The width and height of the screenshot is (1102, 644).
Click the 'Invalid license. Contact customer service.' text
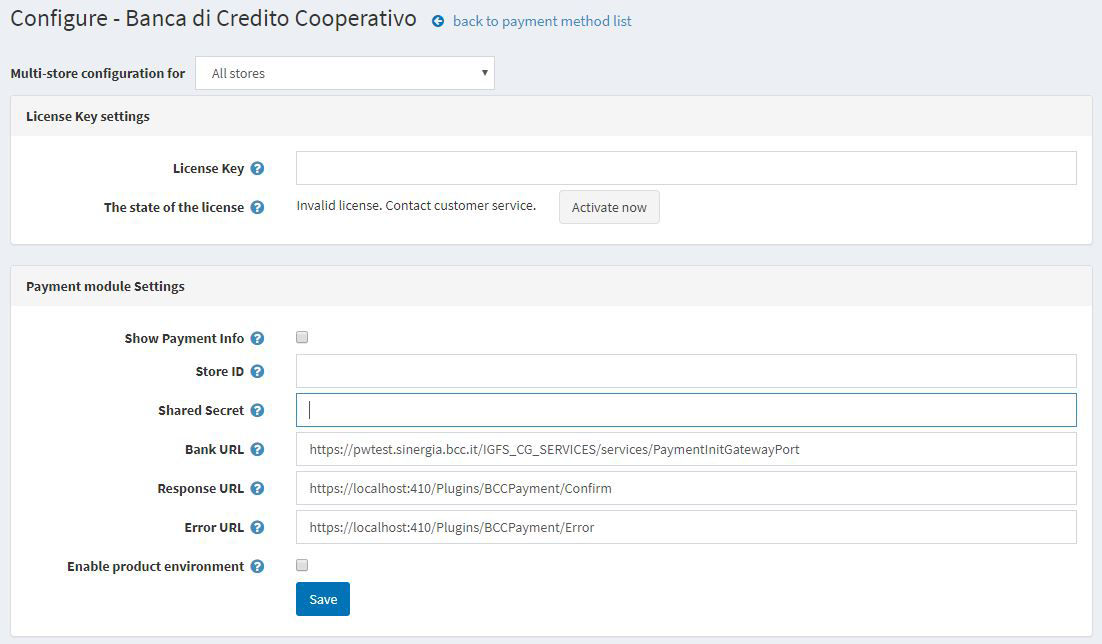[416, 206]
